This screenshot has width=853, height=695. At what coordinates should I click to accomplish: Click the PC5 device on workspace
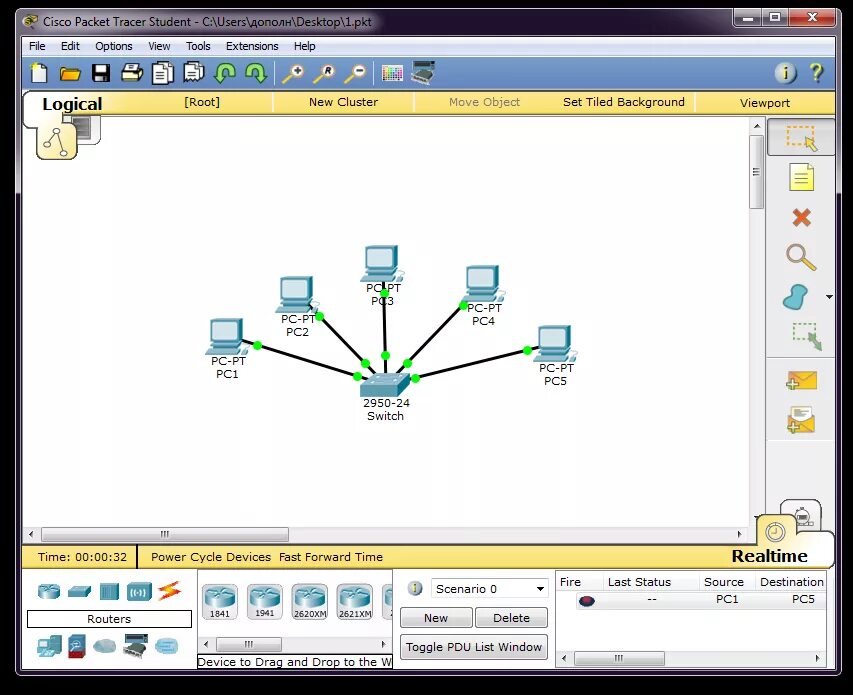[x=554, y=343]
